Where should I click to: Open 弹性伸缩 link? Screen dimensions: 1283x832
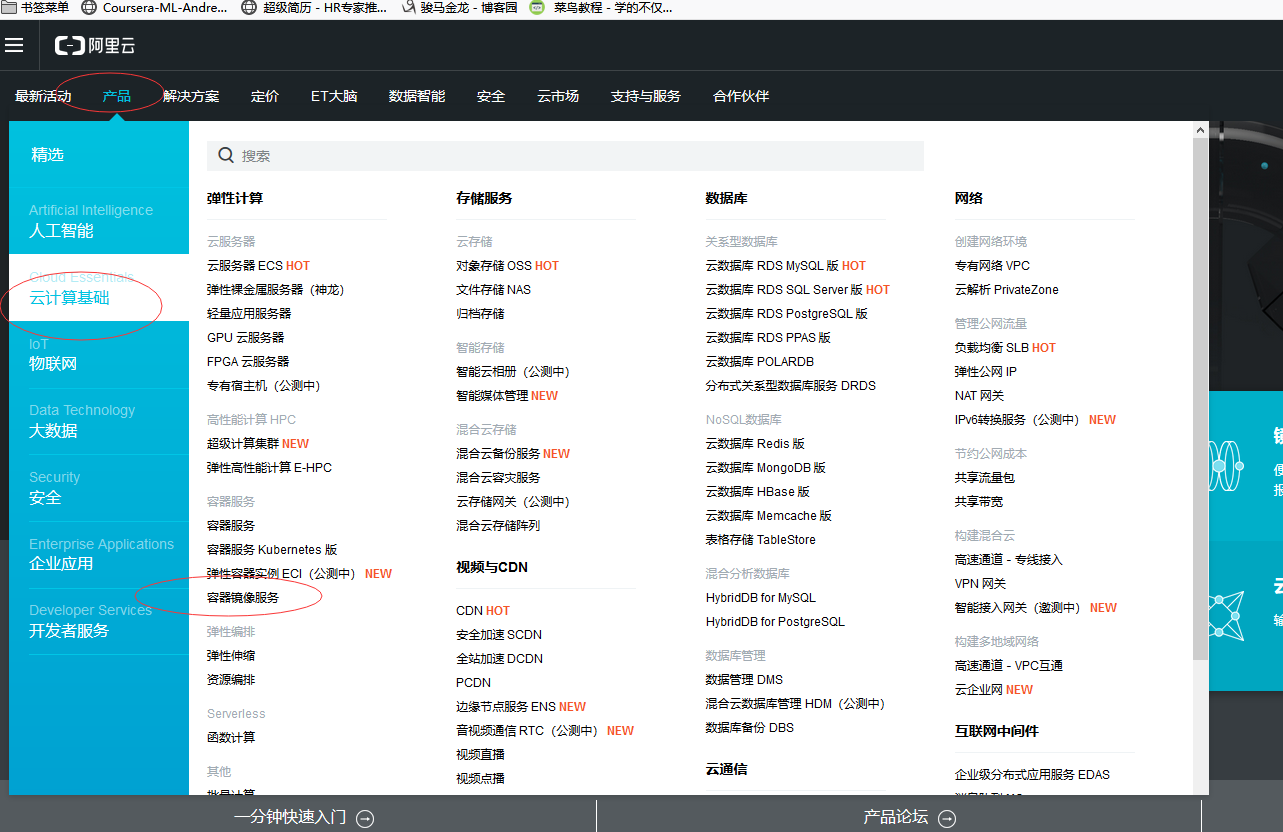(x=231, y=655)
